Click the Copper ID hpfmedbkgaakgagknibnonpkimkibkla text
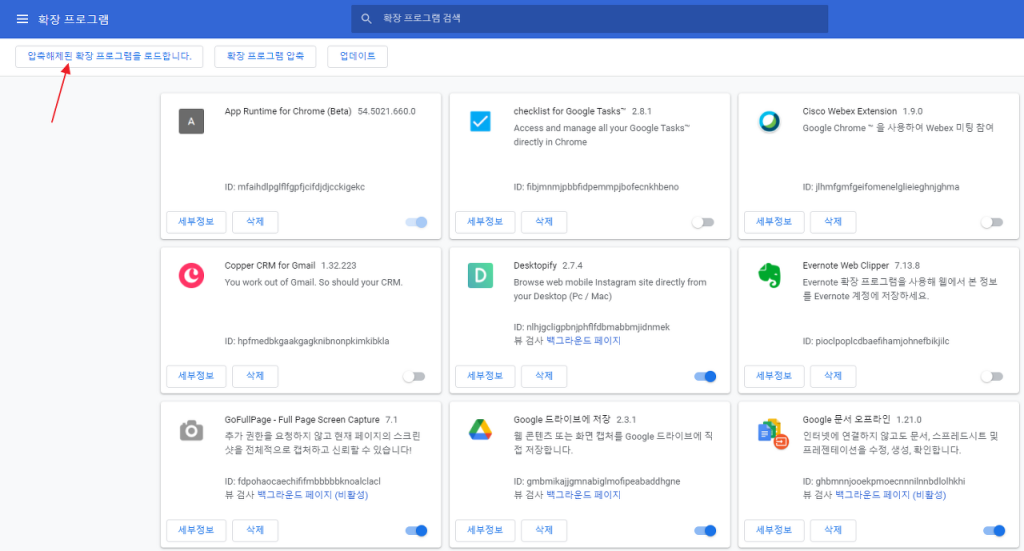The image size is (1024, 551). [307, 341]
